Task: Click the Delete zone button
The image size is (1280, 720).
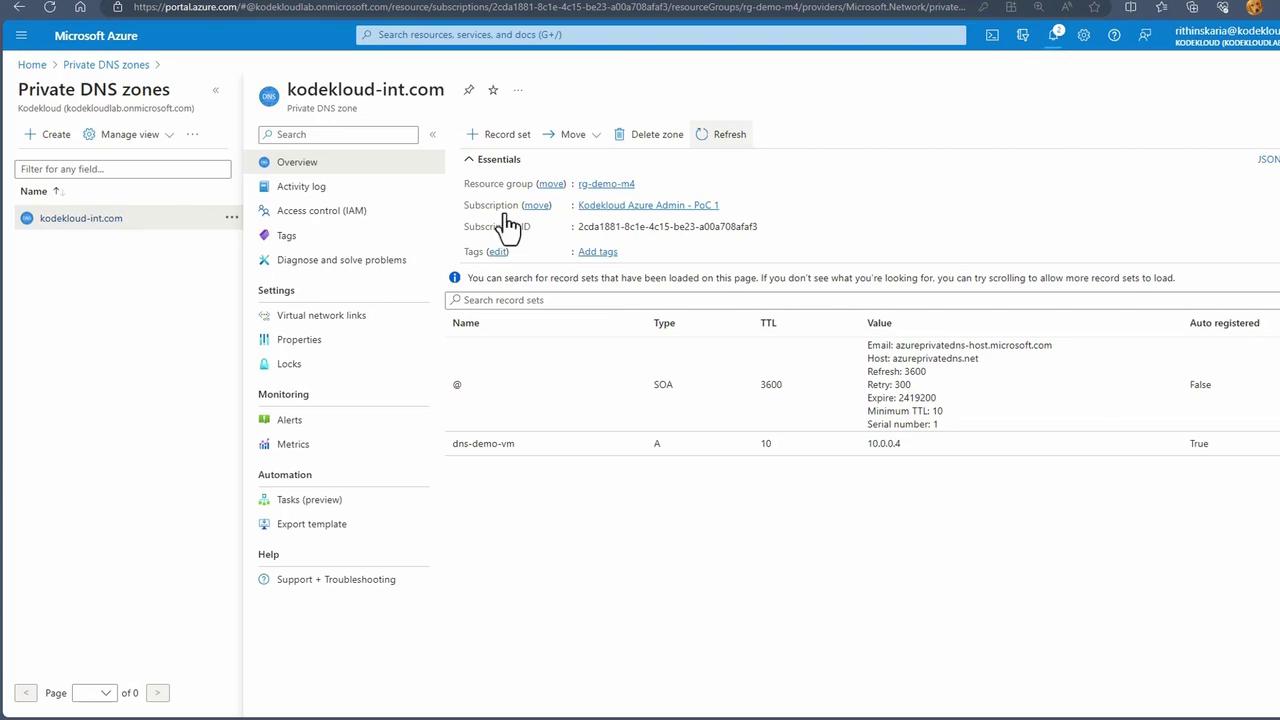Action: click(649, 134)
